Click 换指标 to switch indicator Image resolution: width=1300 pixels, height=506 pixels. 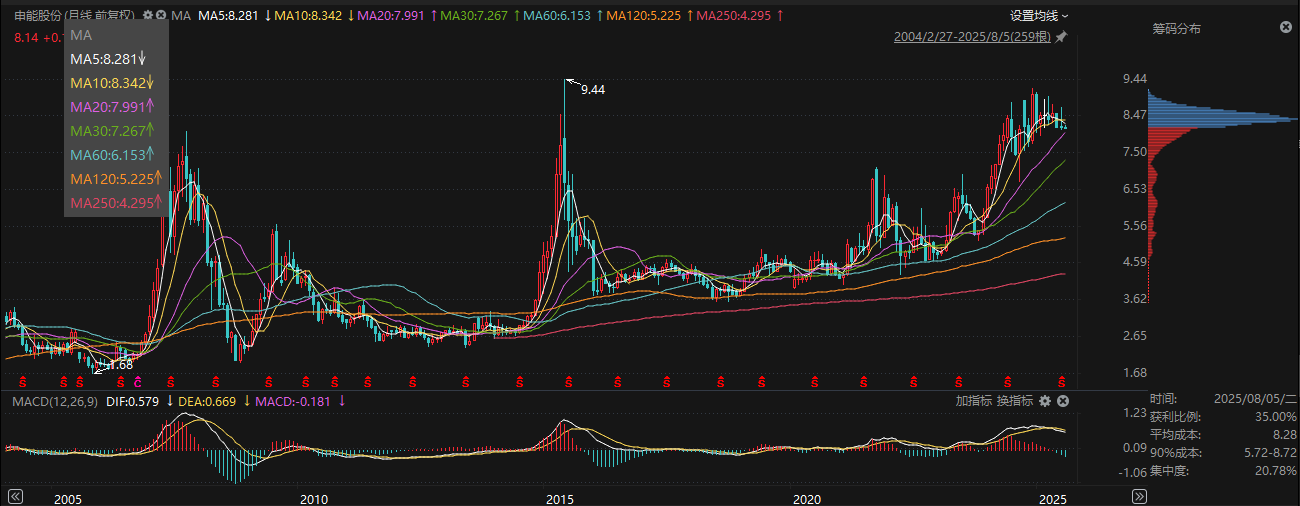[x=1014, y=401]
